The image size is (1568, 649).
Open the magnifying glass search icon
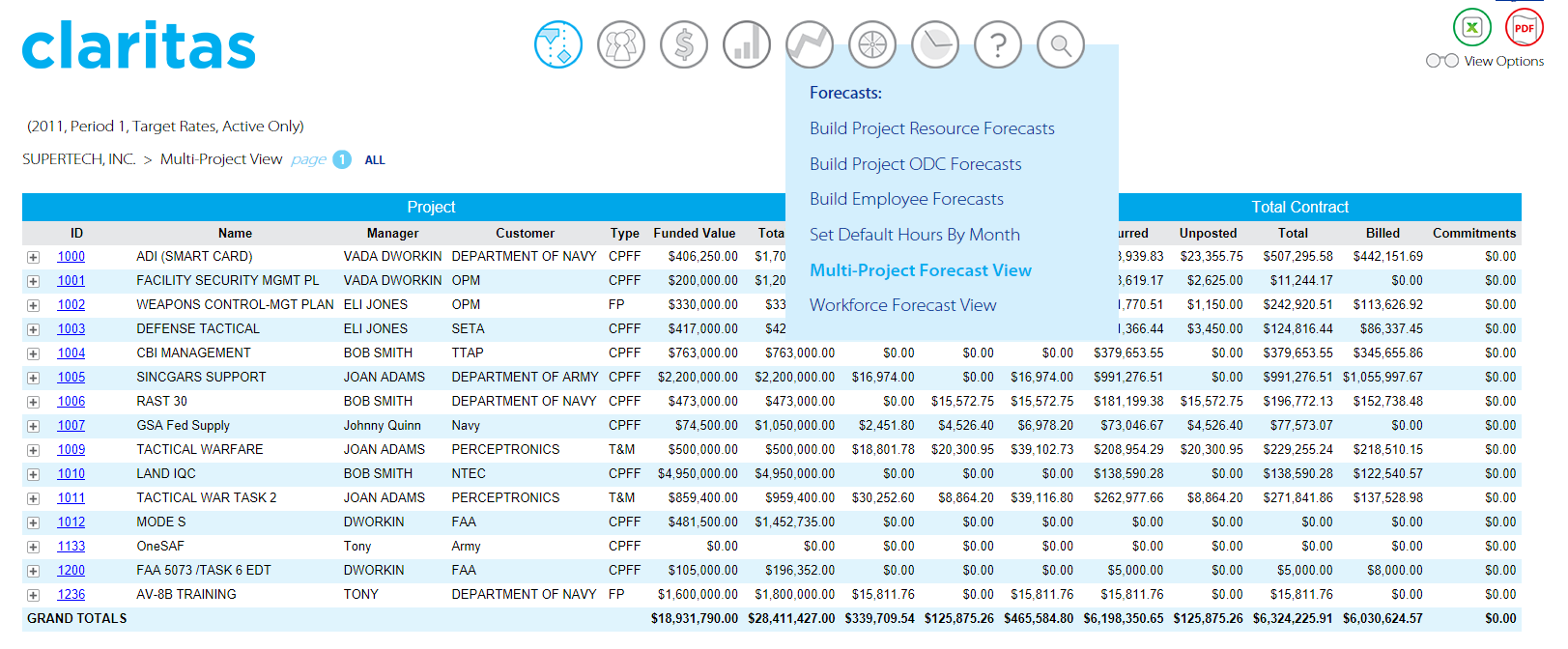tap(1061, 44)
